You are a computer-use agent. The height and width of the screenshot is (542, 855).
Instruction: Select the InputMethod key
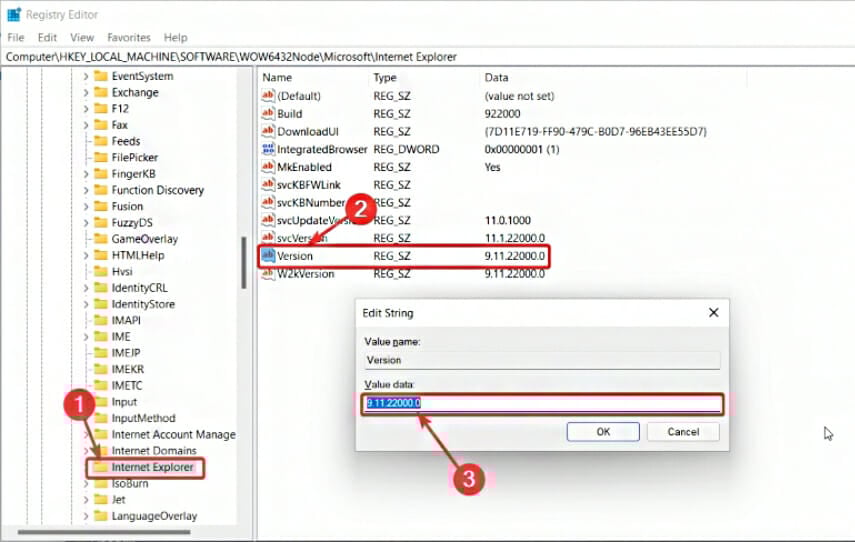pyautogui.click(x=143, y=418)
